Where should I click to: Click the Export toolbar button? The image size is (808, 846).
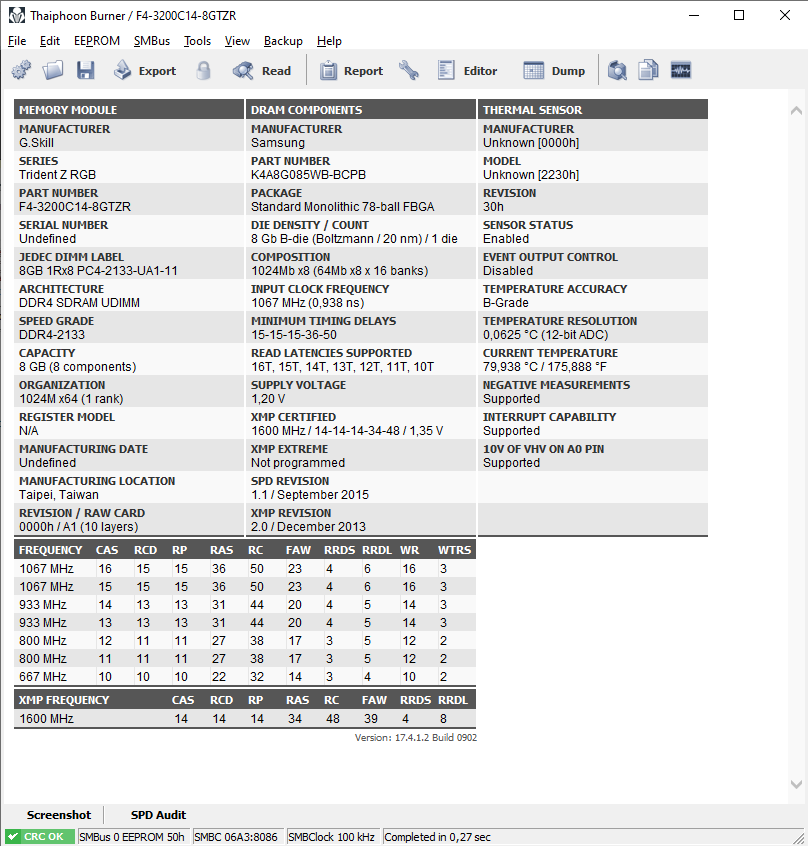[x=145, y=71]
